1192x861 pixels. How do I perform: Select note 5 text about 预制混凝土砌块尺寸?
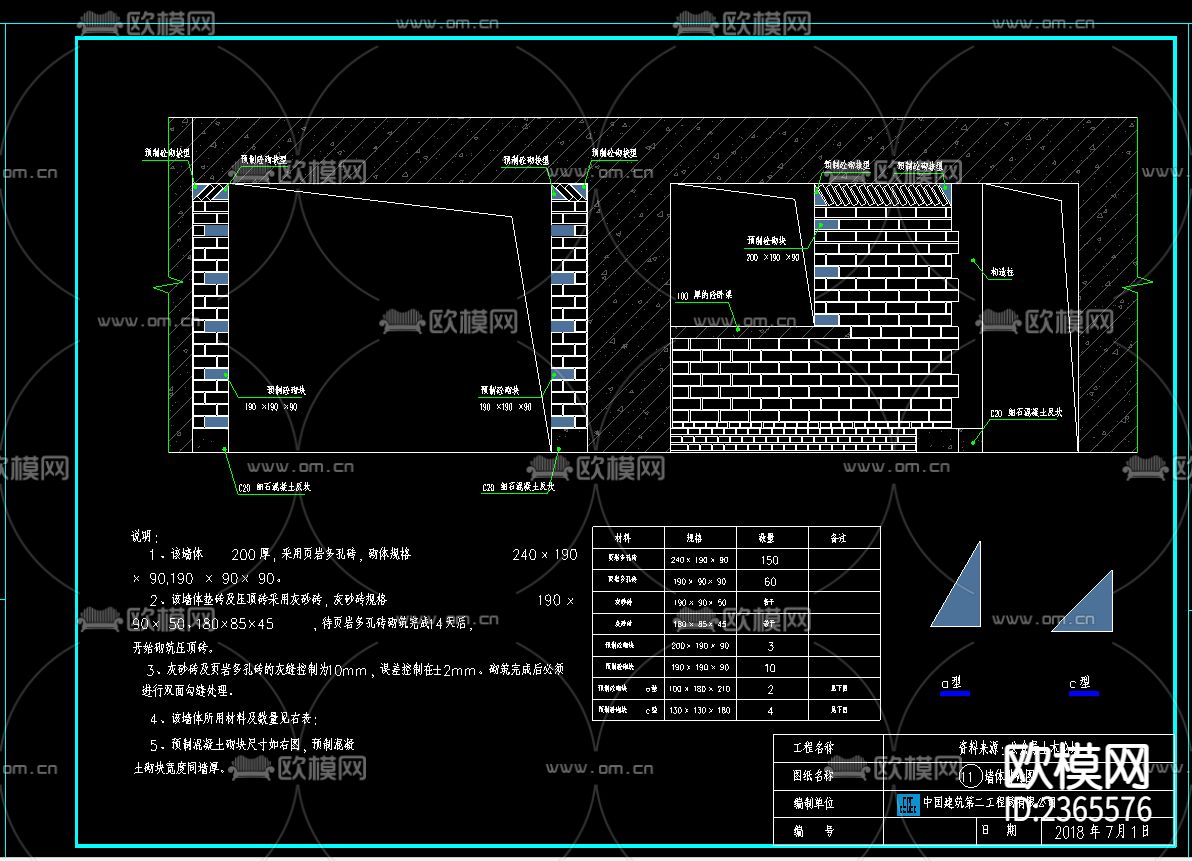coord(243,756)
